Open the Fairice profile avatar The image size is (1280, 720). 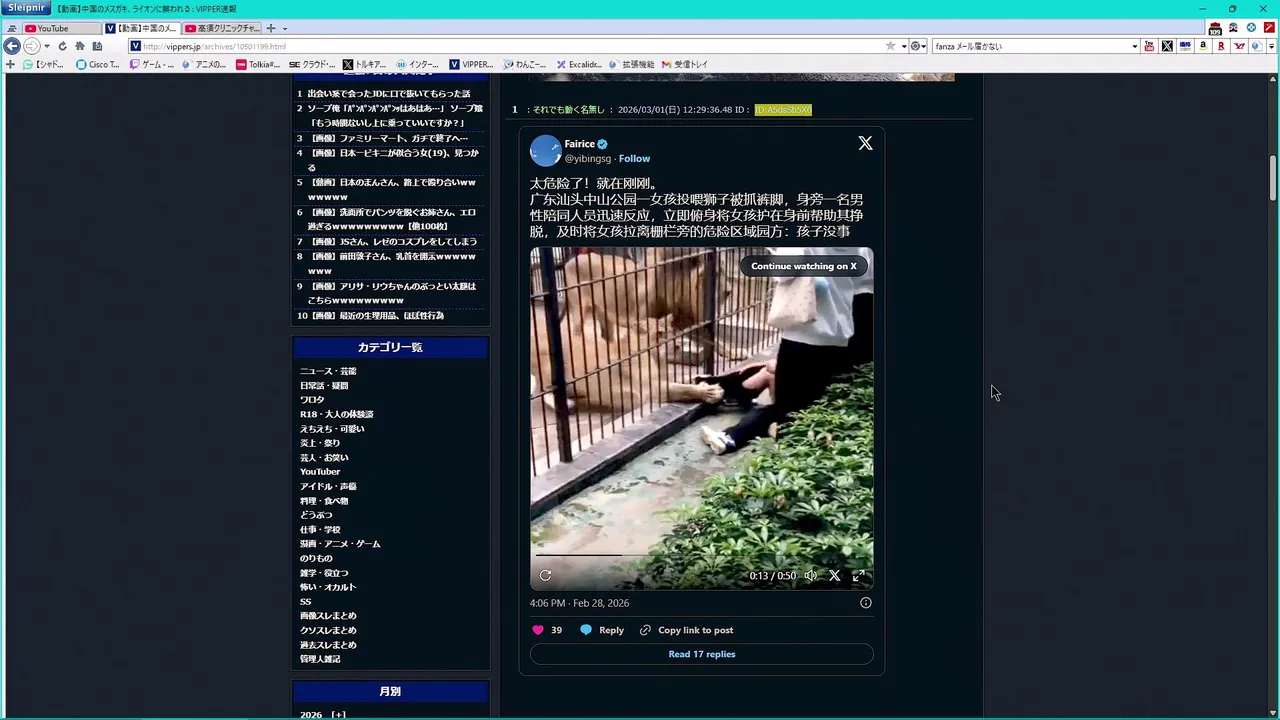pos(545,151)
